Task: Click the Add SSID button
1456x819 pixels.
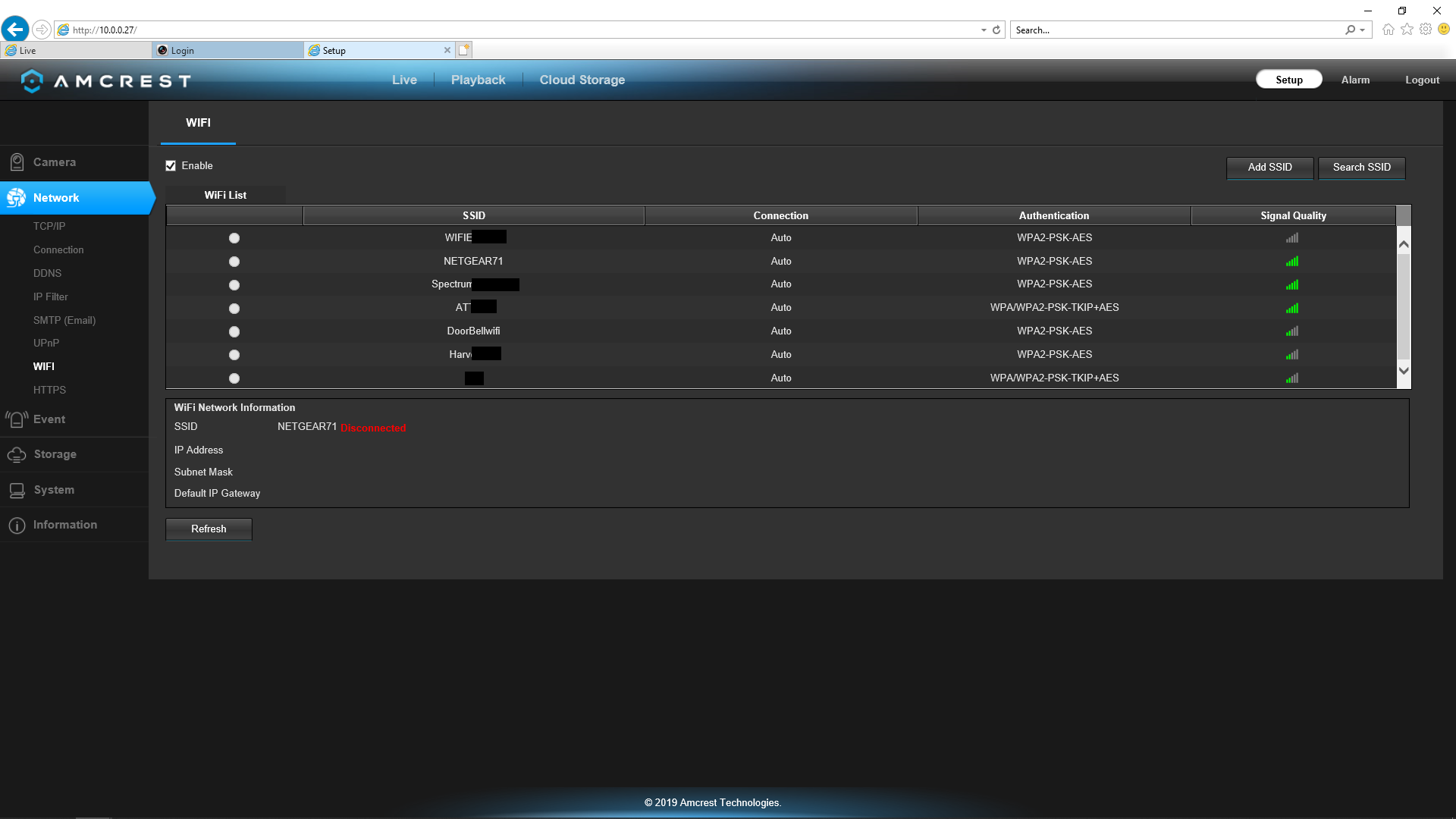Action: [1269, 168]
